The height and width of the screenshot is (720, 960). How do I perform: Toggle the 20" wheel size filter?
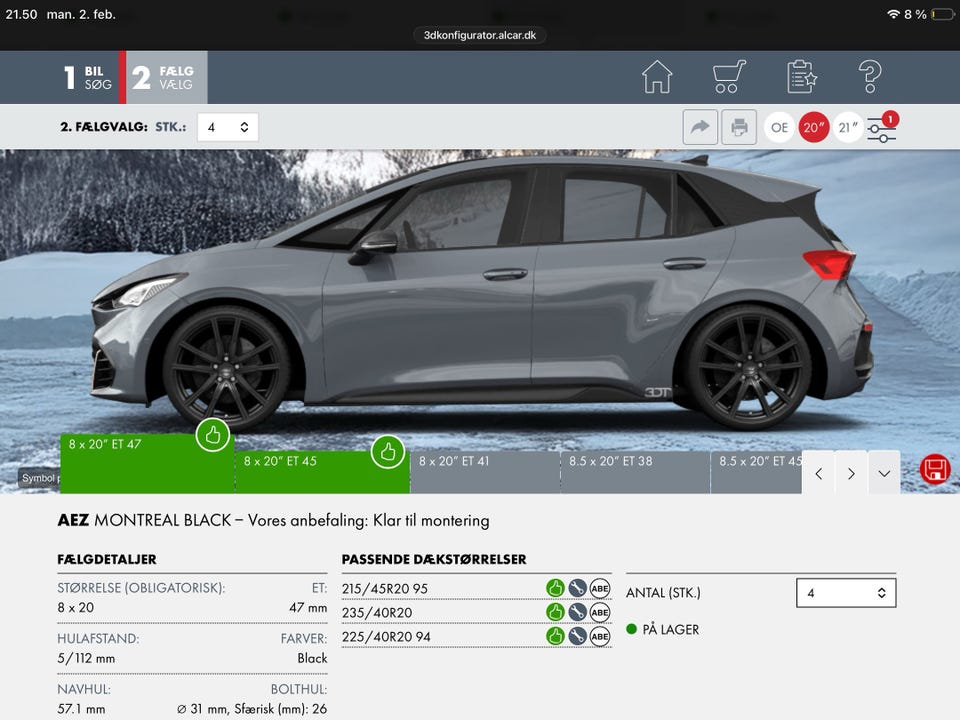(x=814, y=127)
